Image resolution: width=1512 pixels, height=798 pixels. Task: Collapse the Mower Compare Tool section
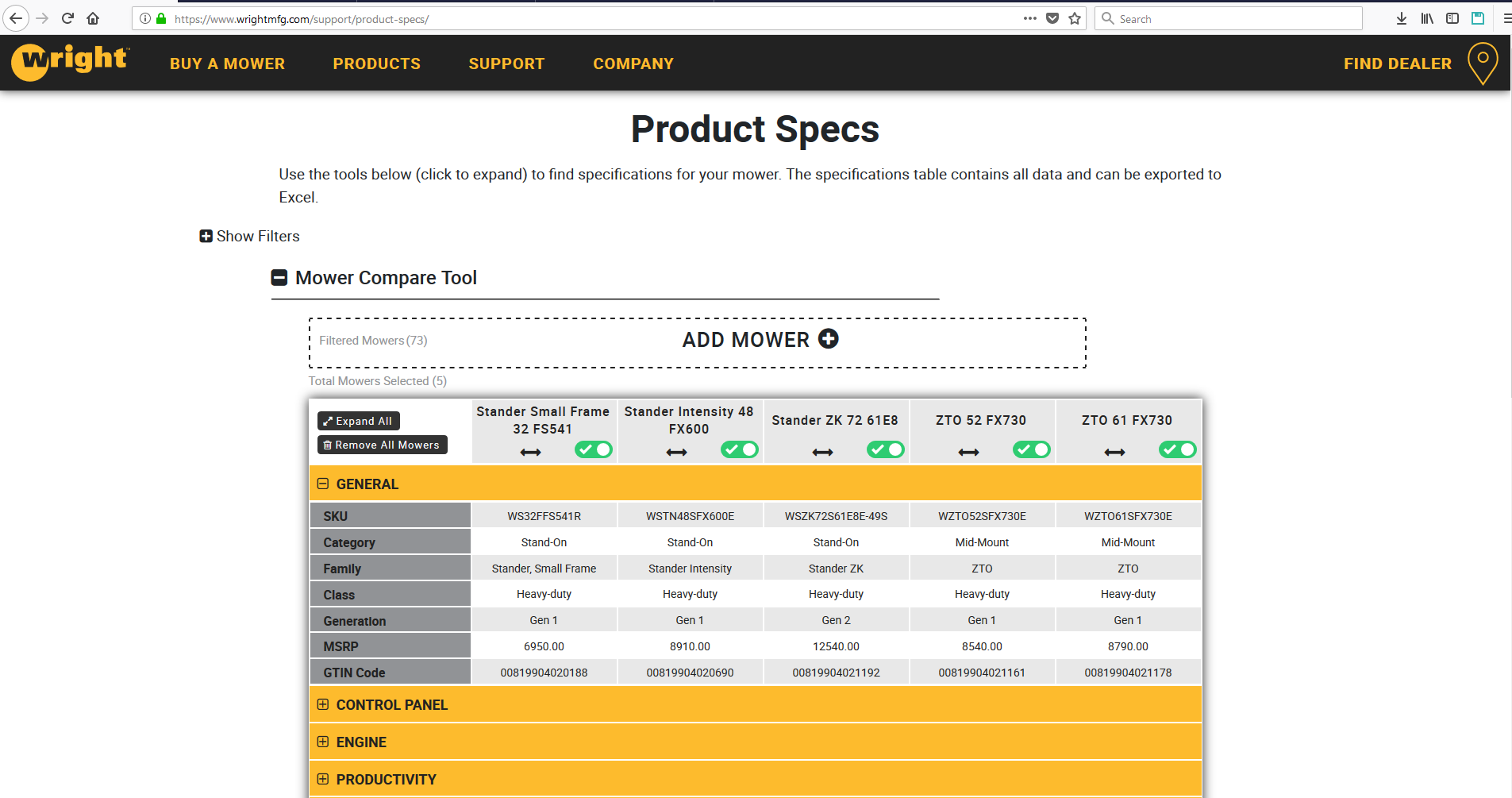279,278
